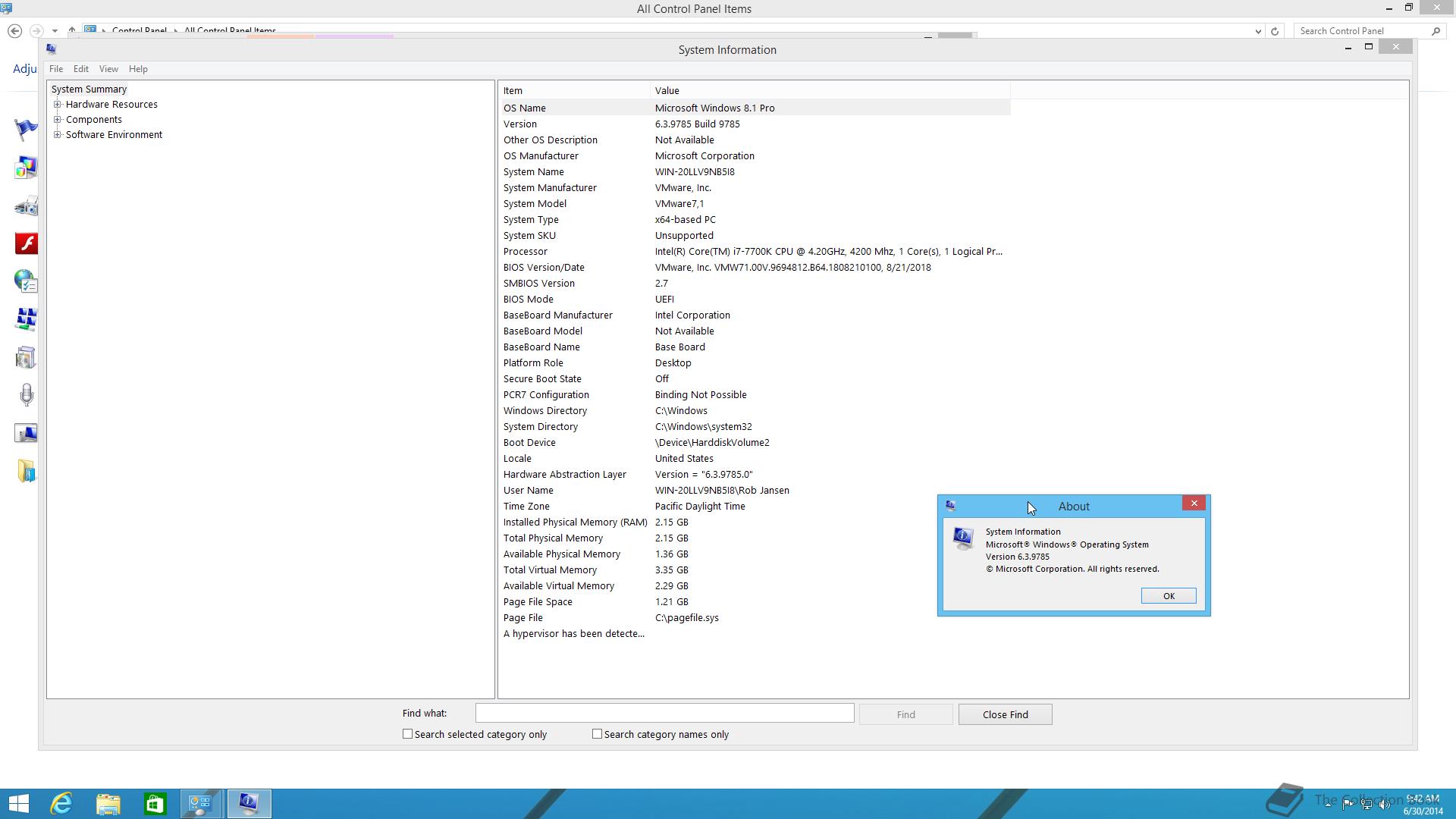Click the System Information icon in About dialog
Screen dimensions: 1456x819
tap(964, 539)
